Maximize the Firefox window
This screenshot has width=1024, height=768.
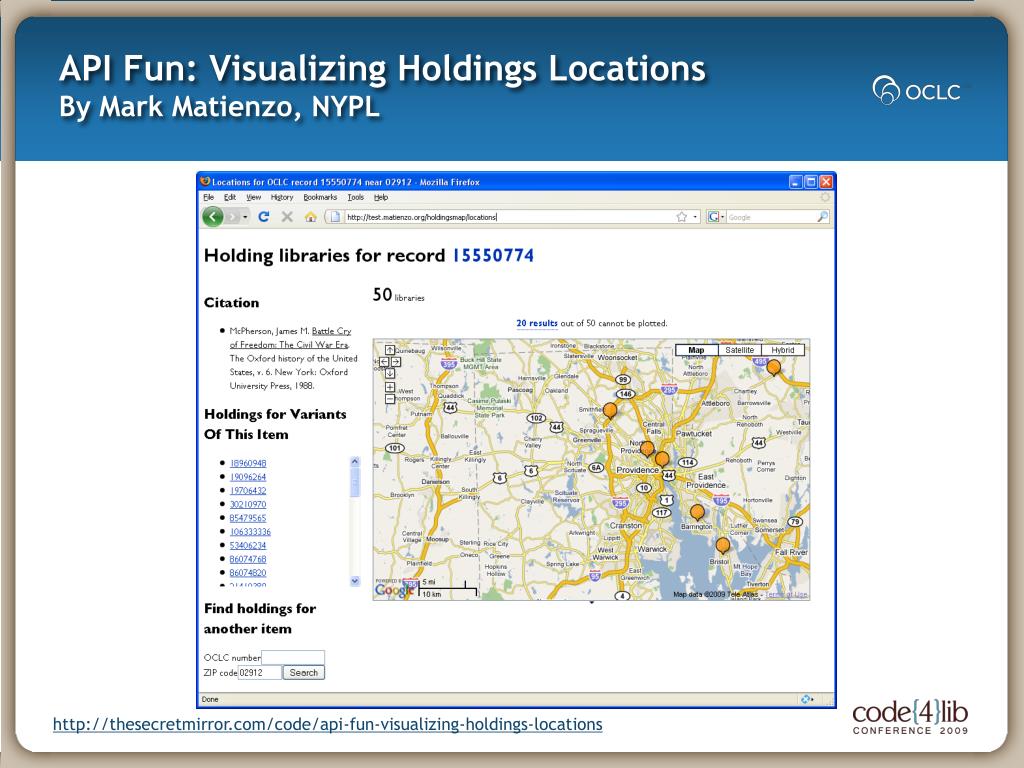point(810,182)
